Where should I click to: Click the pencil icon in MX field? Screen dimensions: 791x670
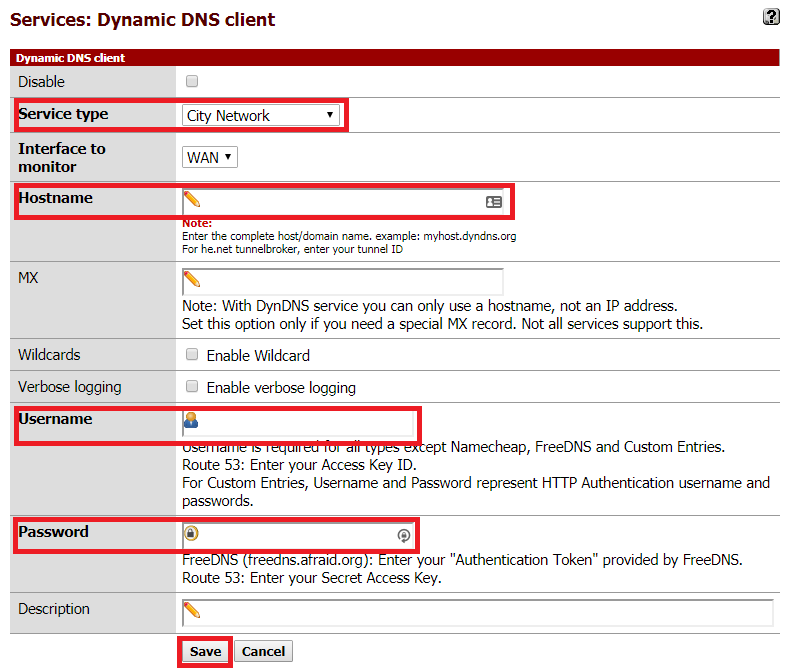pyautogui.click(x=192, y=279)
